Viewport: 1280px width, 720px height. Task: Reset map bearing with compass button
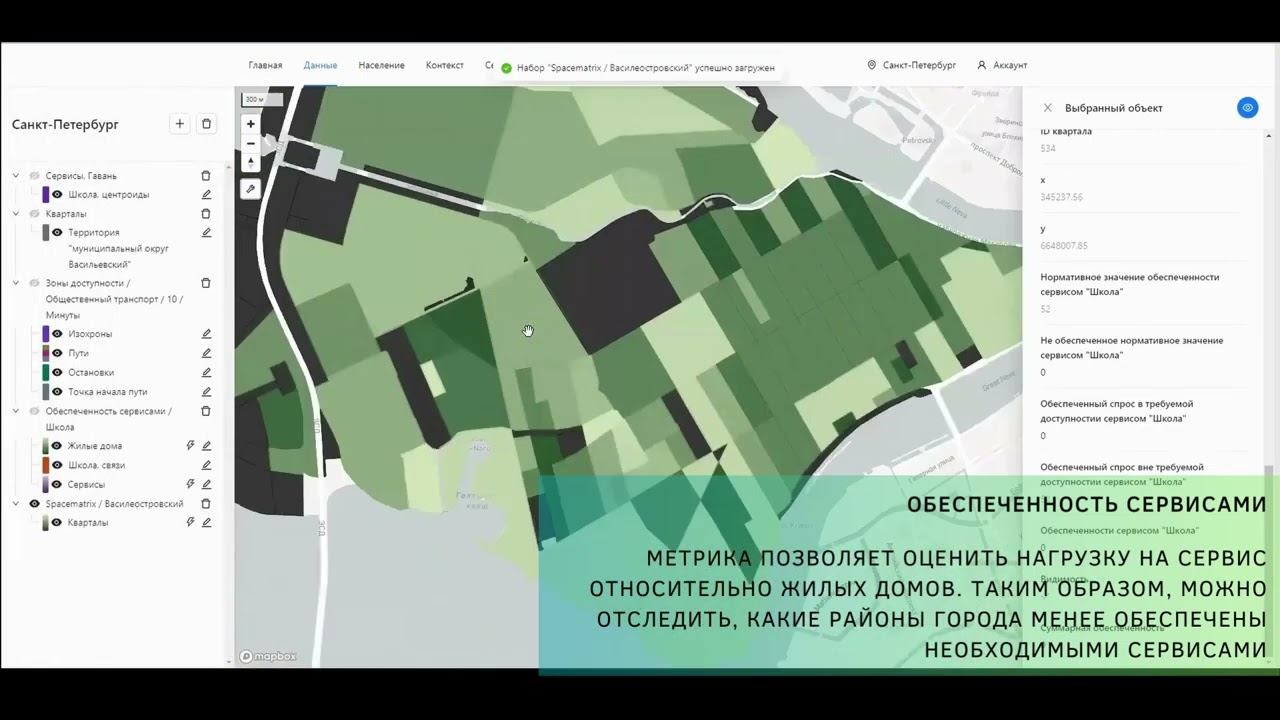coord(250,162)
